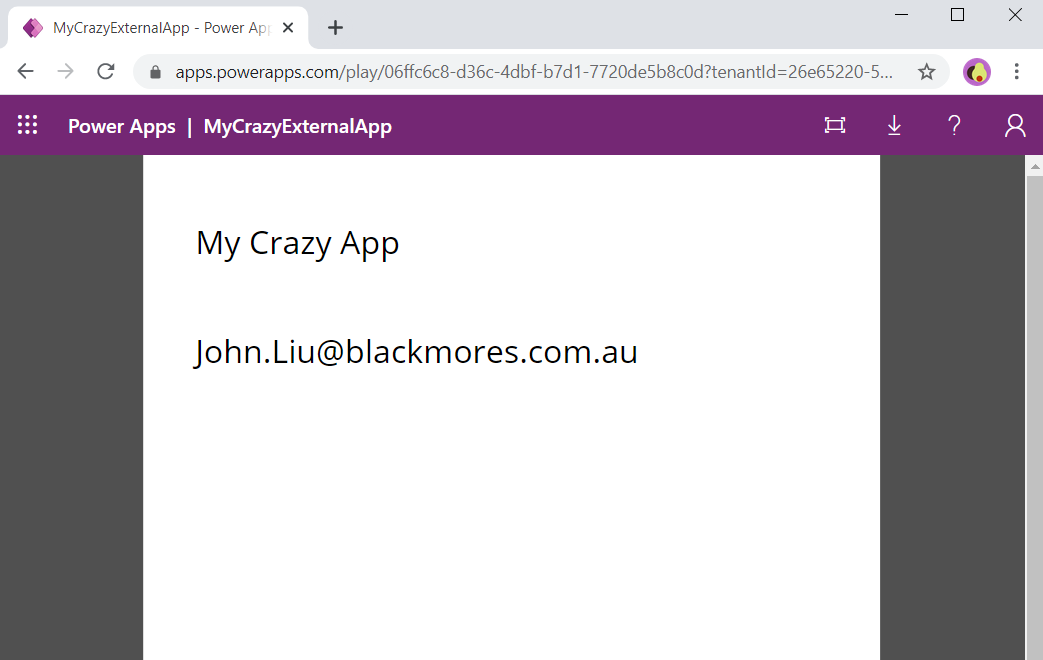Click the download arrow icon in header
The image size is (1043, 660).
pos(894,125)
